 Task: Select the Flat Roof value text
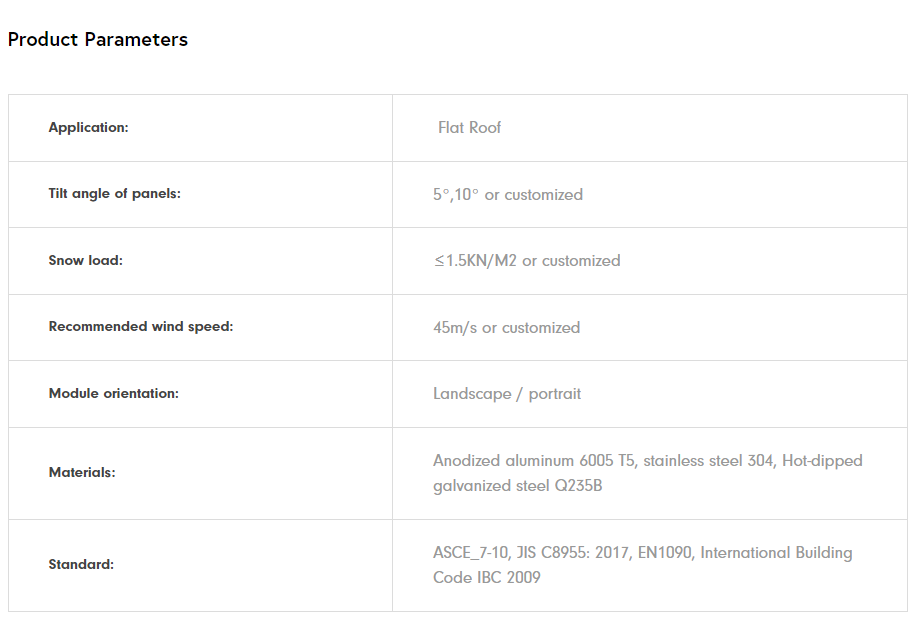coord(469,128)
